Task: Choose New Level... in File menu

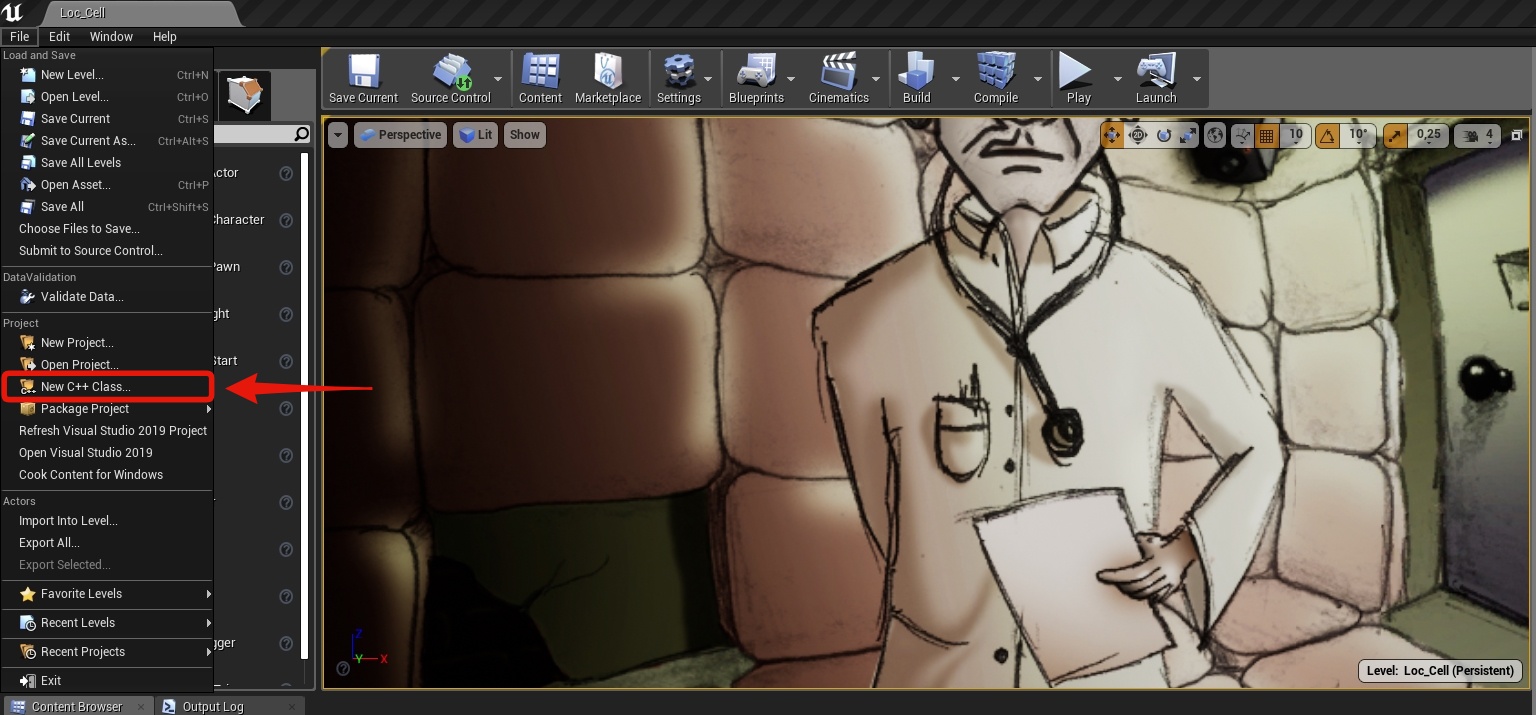Action: tap(106, 75)
